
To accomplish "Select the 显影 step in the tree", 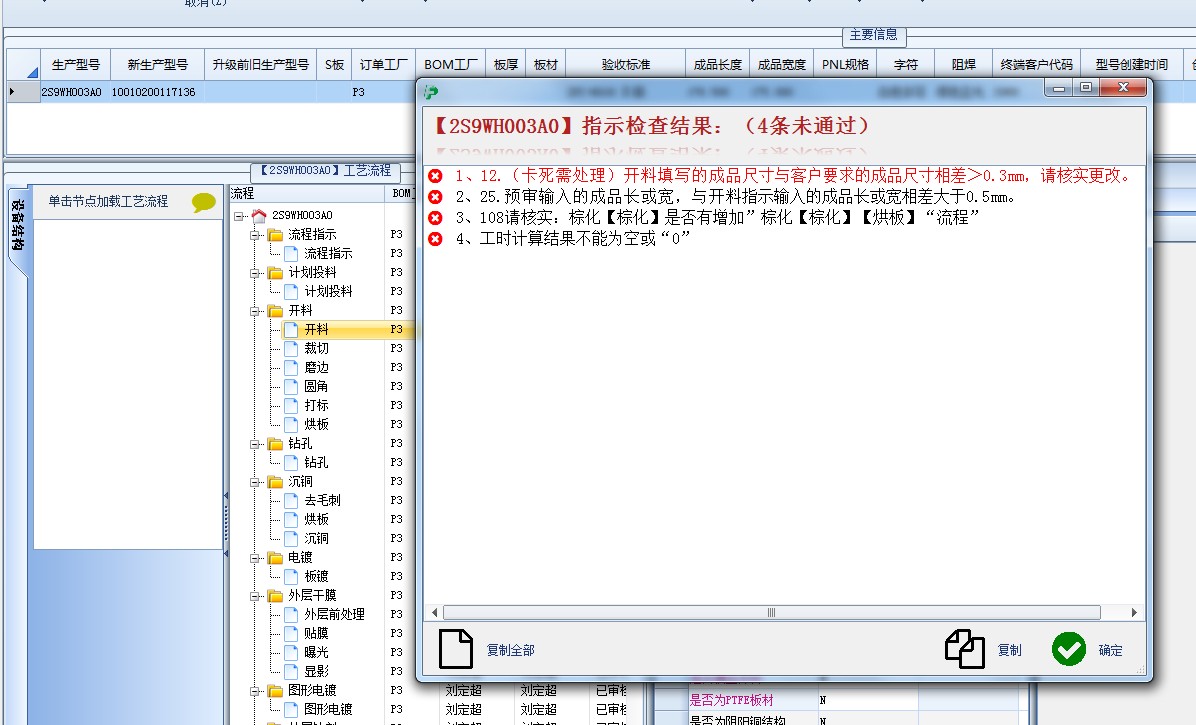I will coord(316,672).
